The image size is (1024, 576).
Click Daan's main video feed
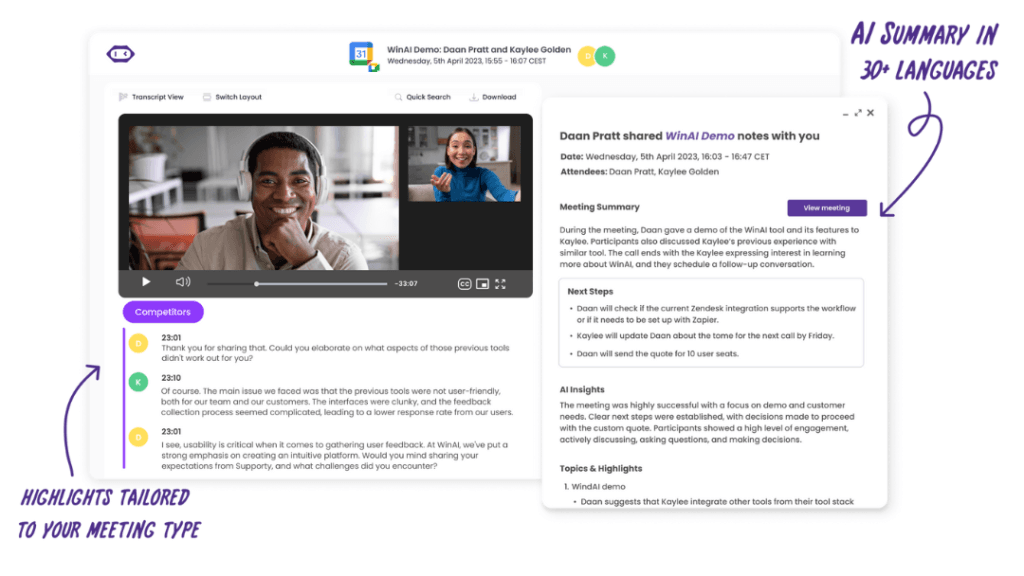pyautogui.click(x=263, y=198)
